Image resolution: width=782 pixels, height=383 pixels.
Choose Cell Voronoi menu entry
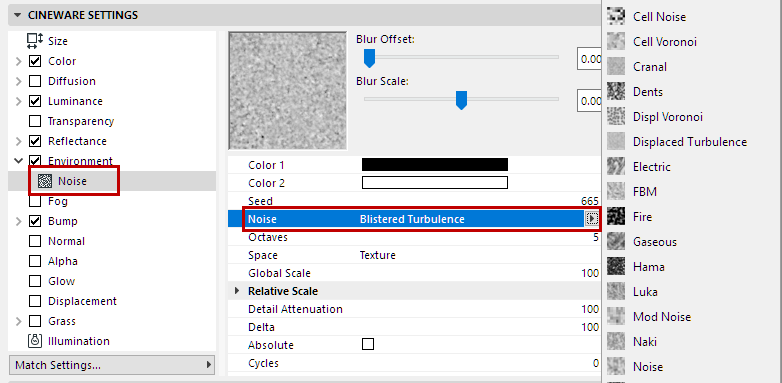(x=665, y=41)
